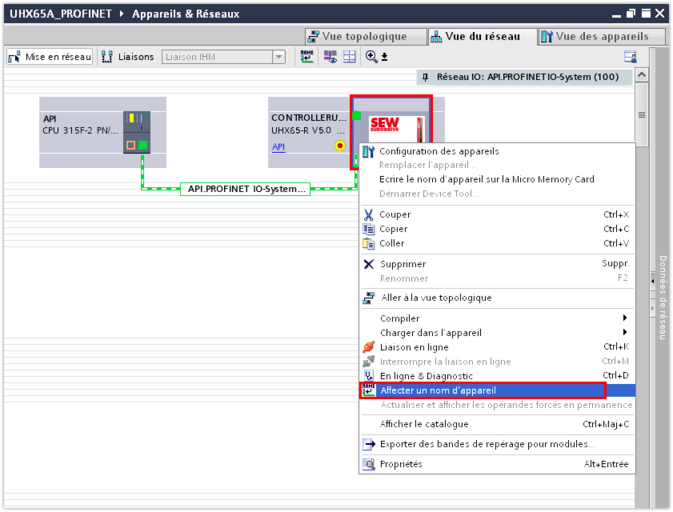
Task: Click the API link under CONTROLLER device
Action: pos(278,147)
